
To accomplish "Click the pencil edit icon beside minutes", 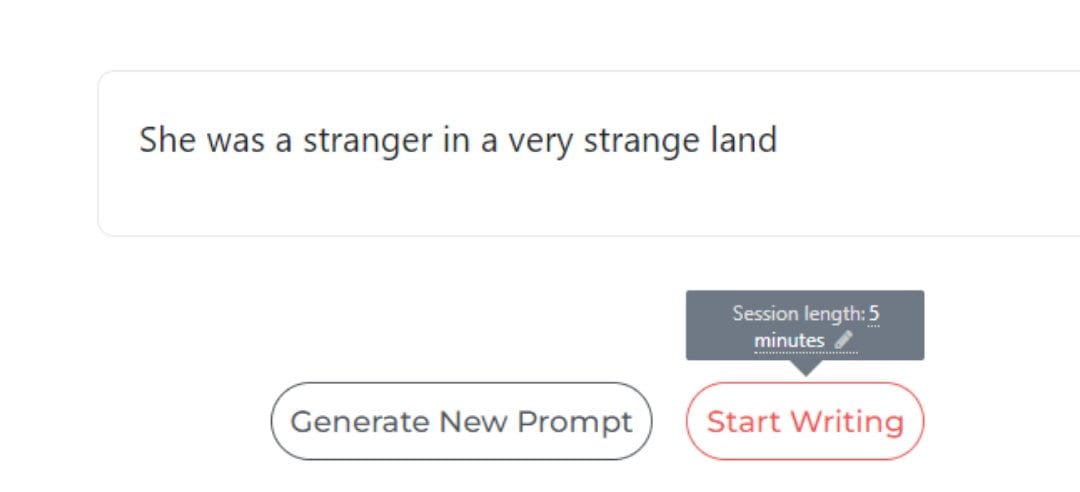I will 843,340.
